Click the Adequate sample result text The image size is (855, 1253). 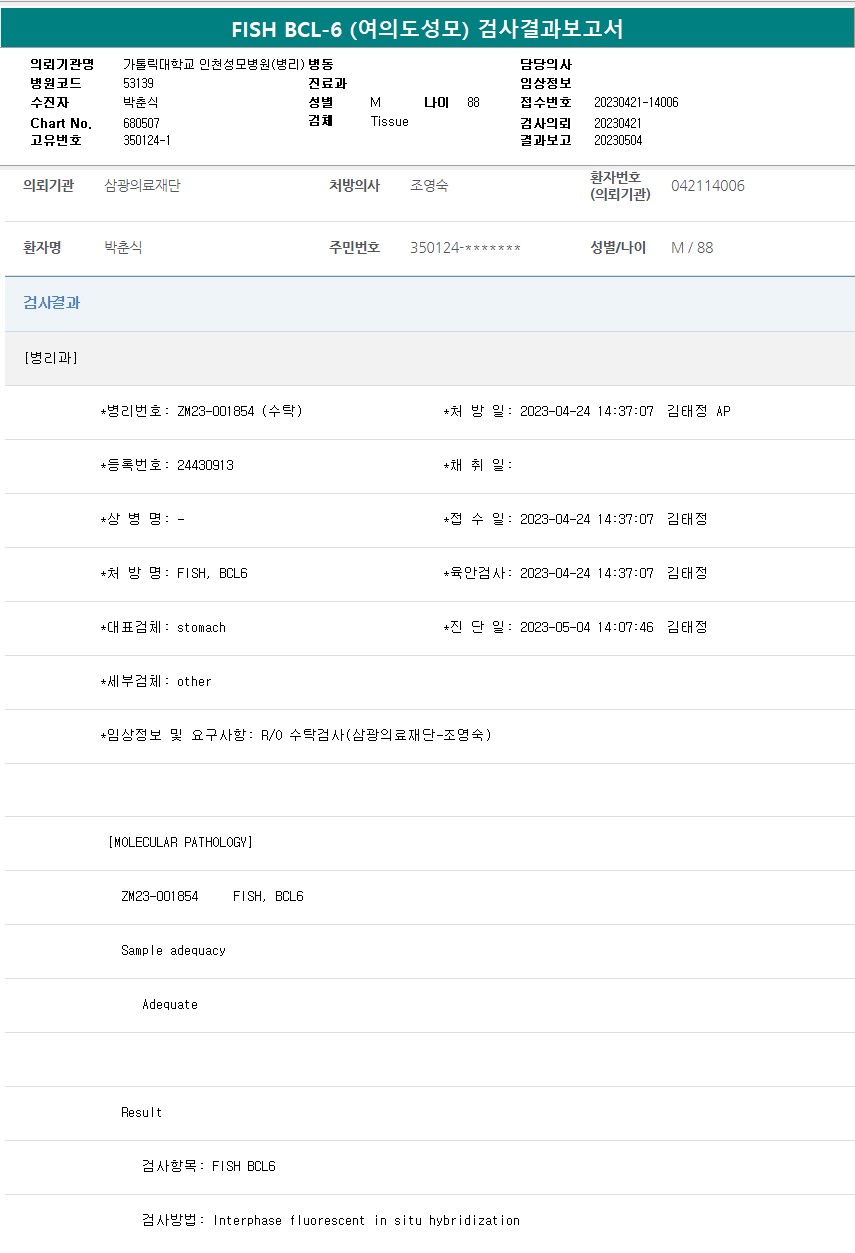pyautogui.click(x=169, y=1004)
